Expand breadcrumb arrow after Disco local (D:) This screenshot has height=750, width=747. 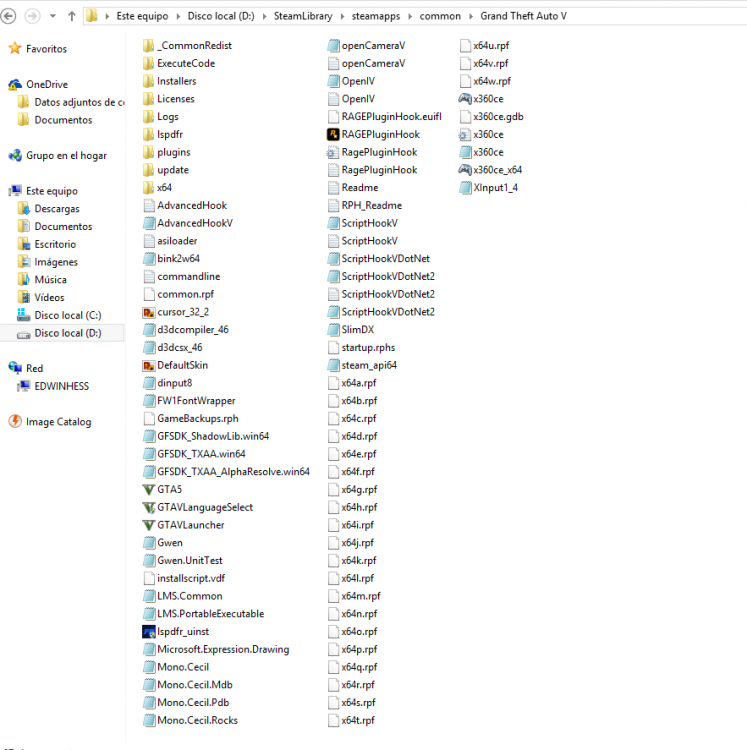[x=264, y=16]
